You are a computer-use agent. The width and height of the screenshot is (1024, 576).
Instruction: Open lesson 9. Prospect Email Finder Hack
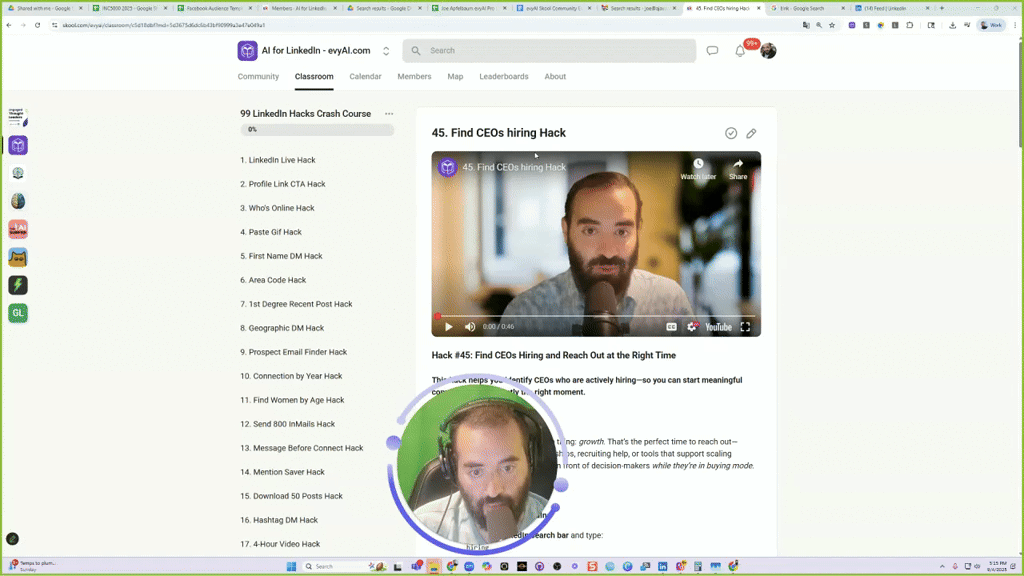(x=294, y=352)
